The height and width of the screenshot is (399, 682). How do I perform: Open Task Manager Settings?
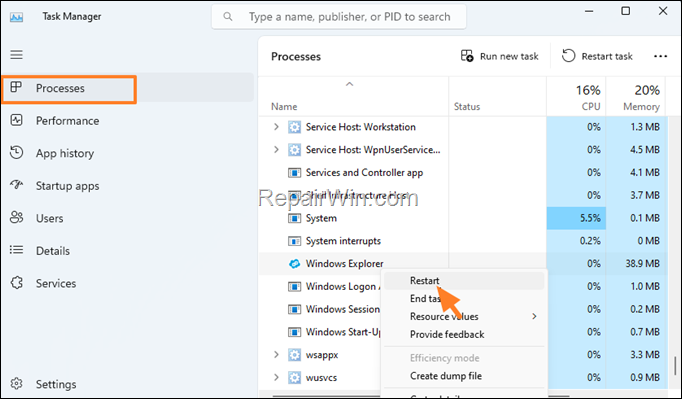[x=56, y=384]
